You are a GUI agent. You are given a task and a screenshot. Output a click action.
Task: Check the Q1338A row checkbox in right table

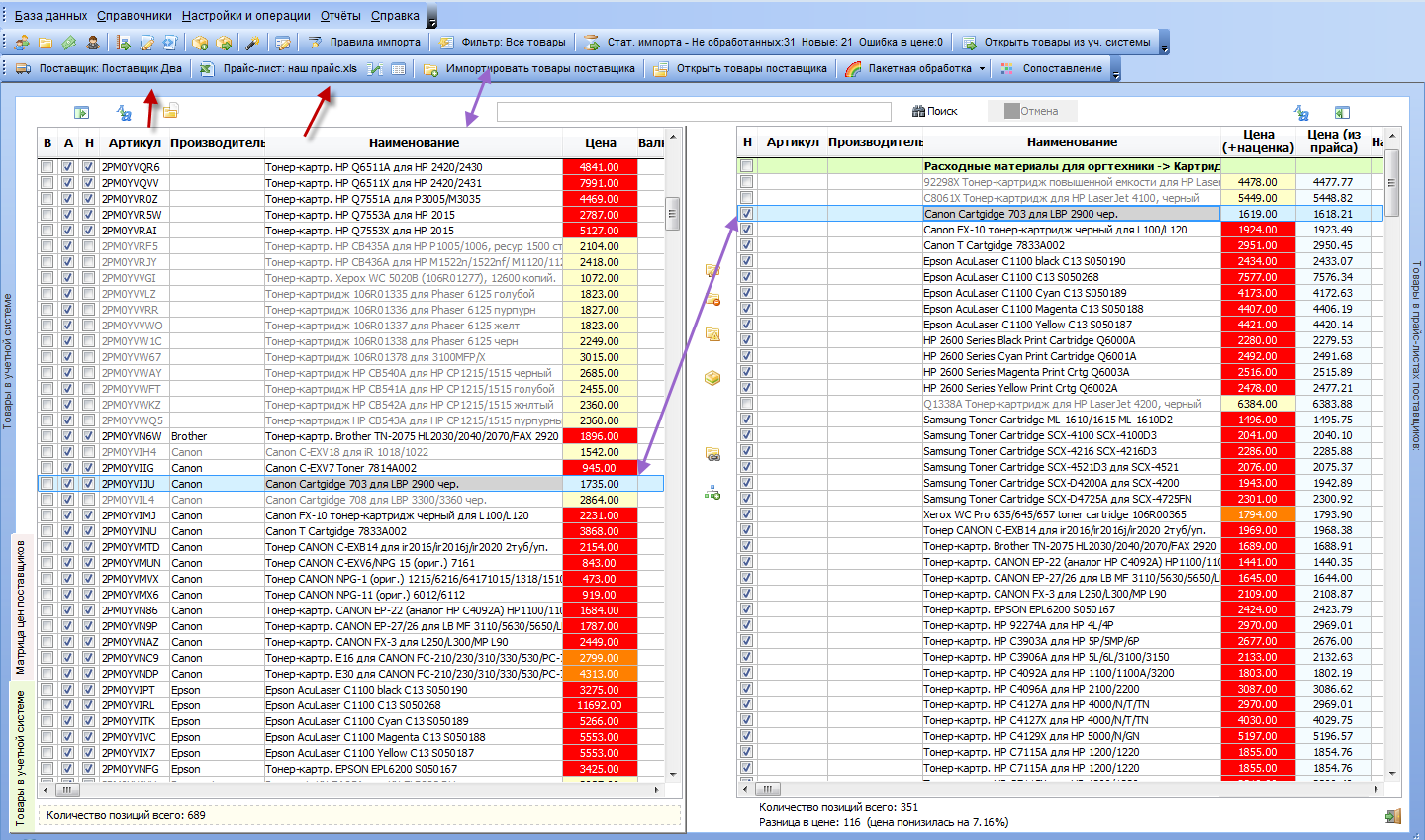(747, 404)
